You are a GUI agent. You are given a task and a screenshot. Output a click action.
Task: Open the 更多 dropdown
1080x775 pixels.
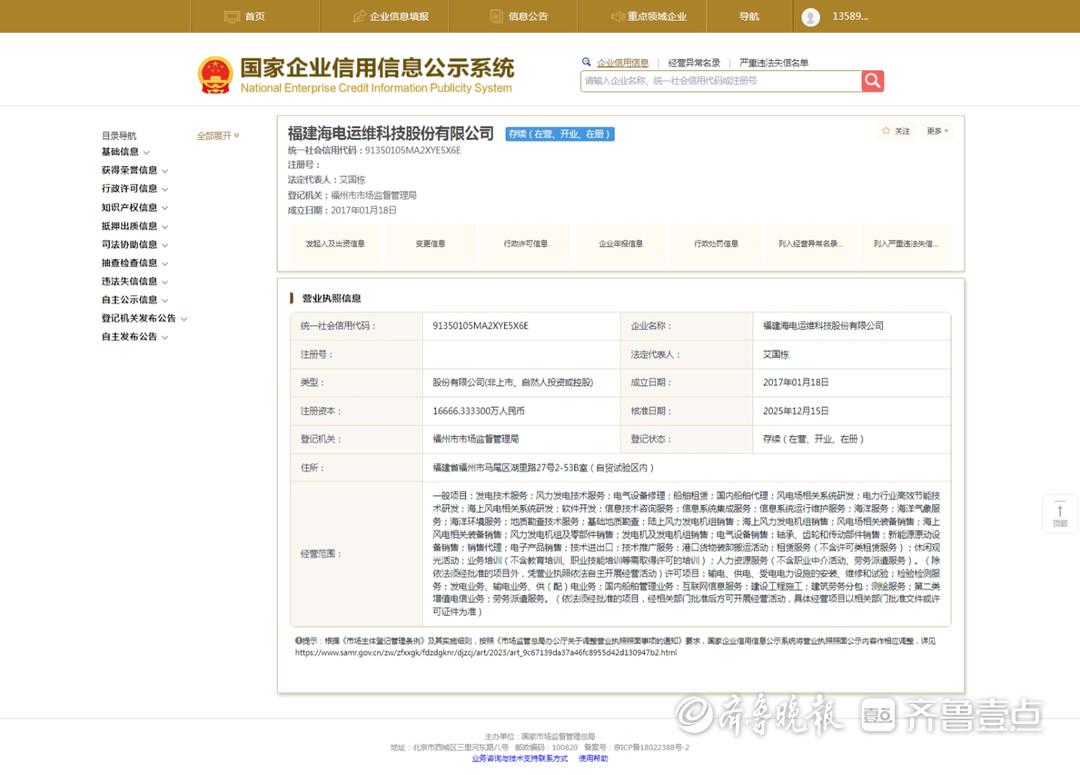[x=937, y=131]
